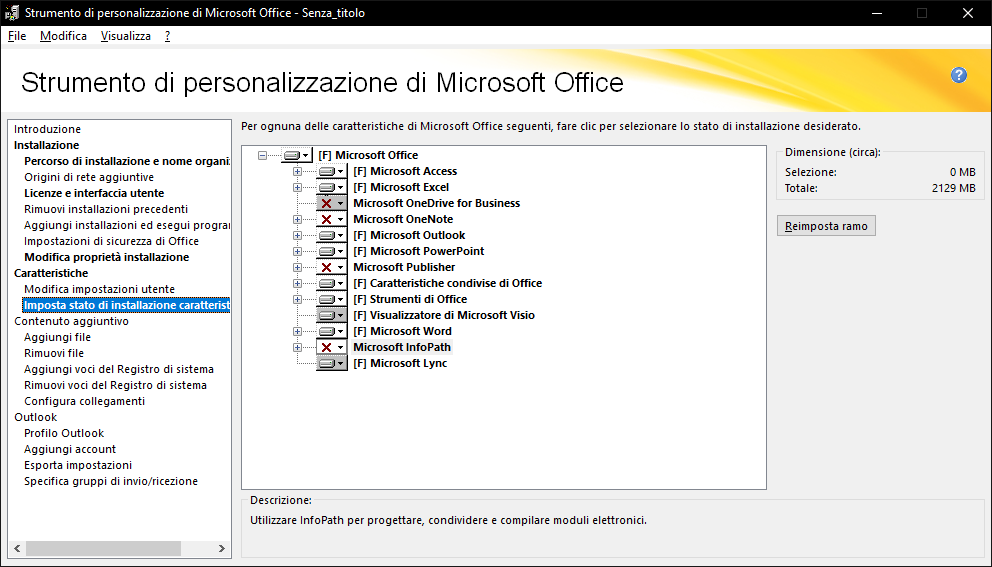Click the Reimposta ramo button
Screen dimensions: 992x567
pyautogui.click(x=826, y=226)
